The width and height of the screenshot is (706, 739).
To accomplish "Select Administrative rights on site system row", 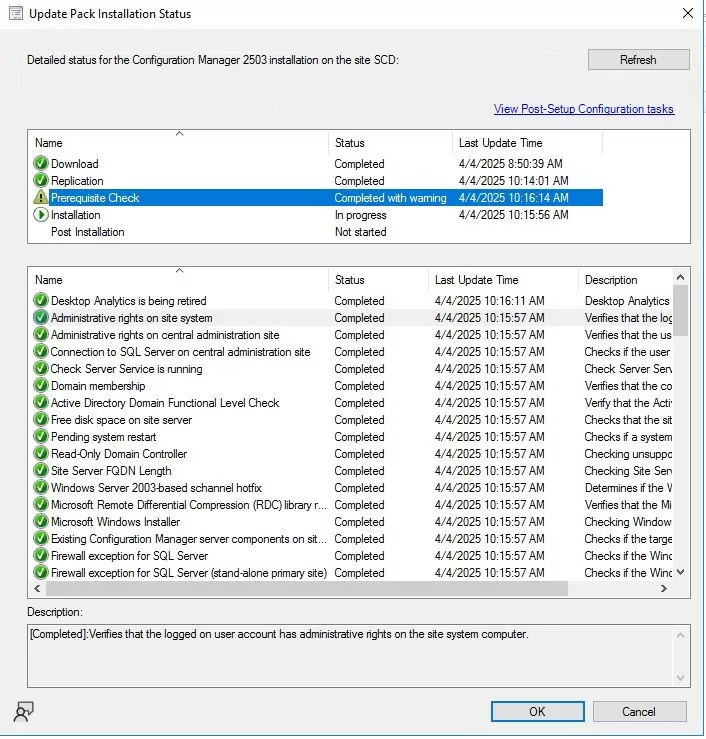I will pyautogui.click(x=353, y=317).
